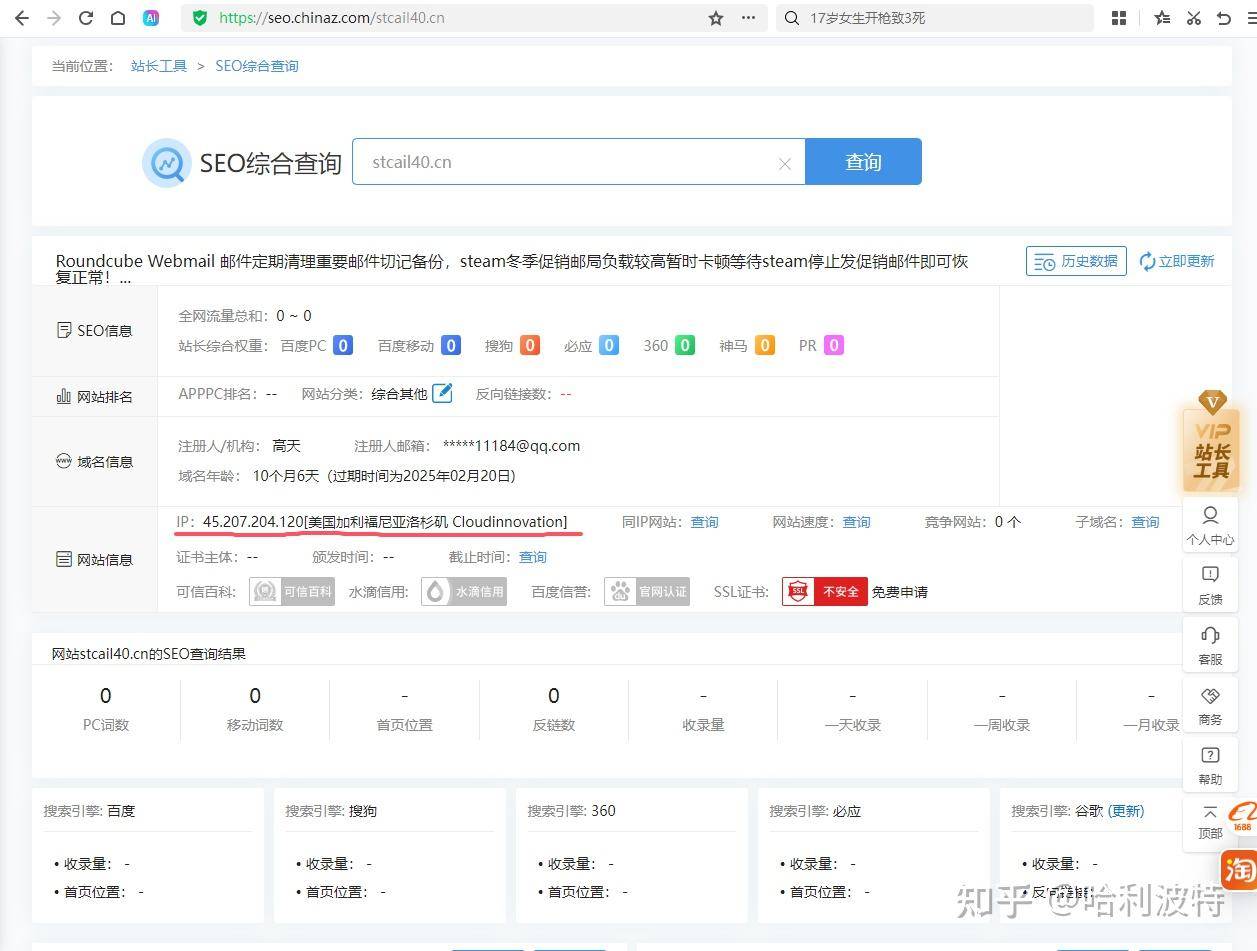Select the 网站信息 row label

click(x=95, y=559)
